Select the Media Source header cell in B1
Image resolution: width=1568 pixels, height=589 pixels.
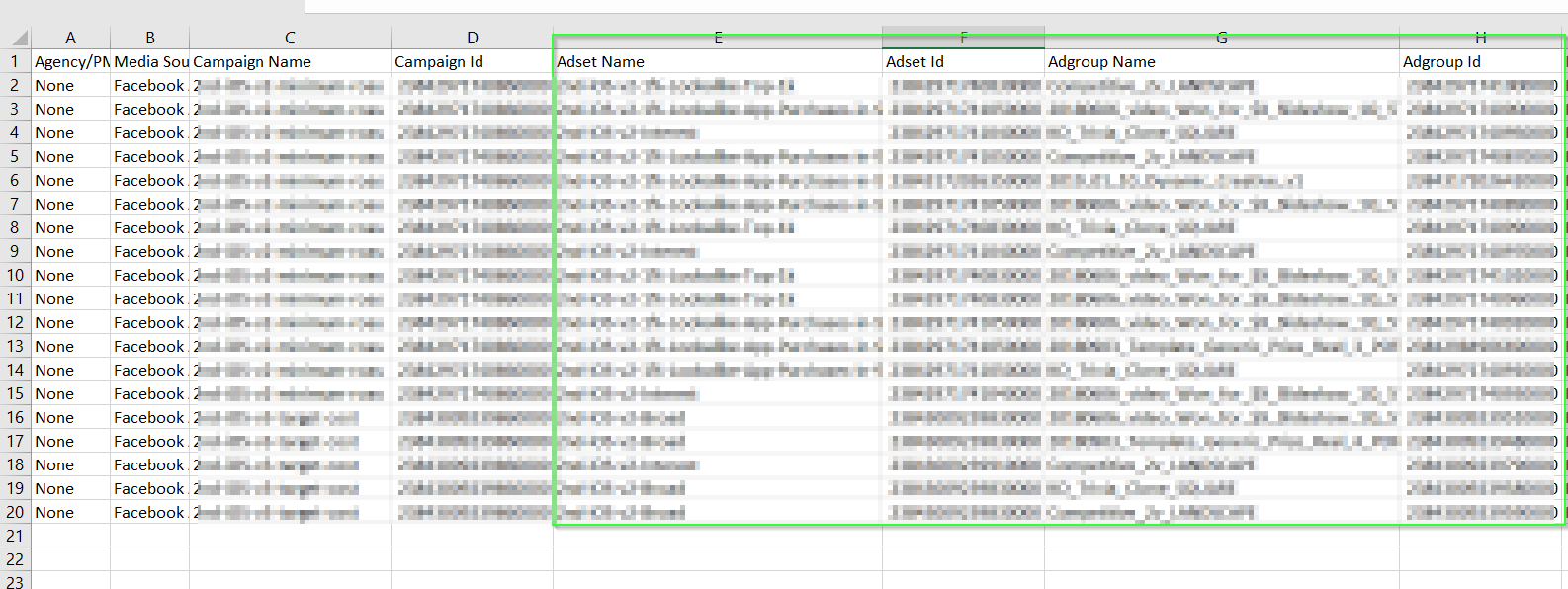[149, 61]
